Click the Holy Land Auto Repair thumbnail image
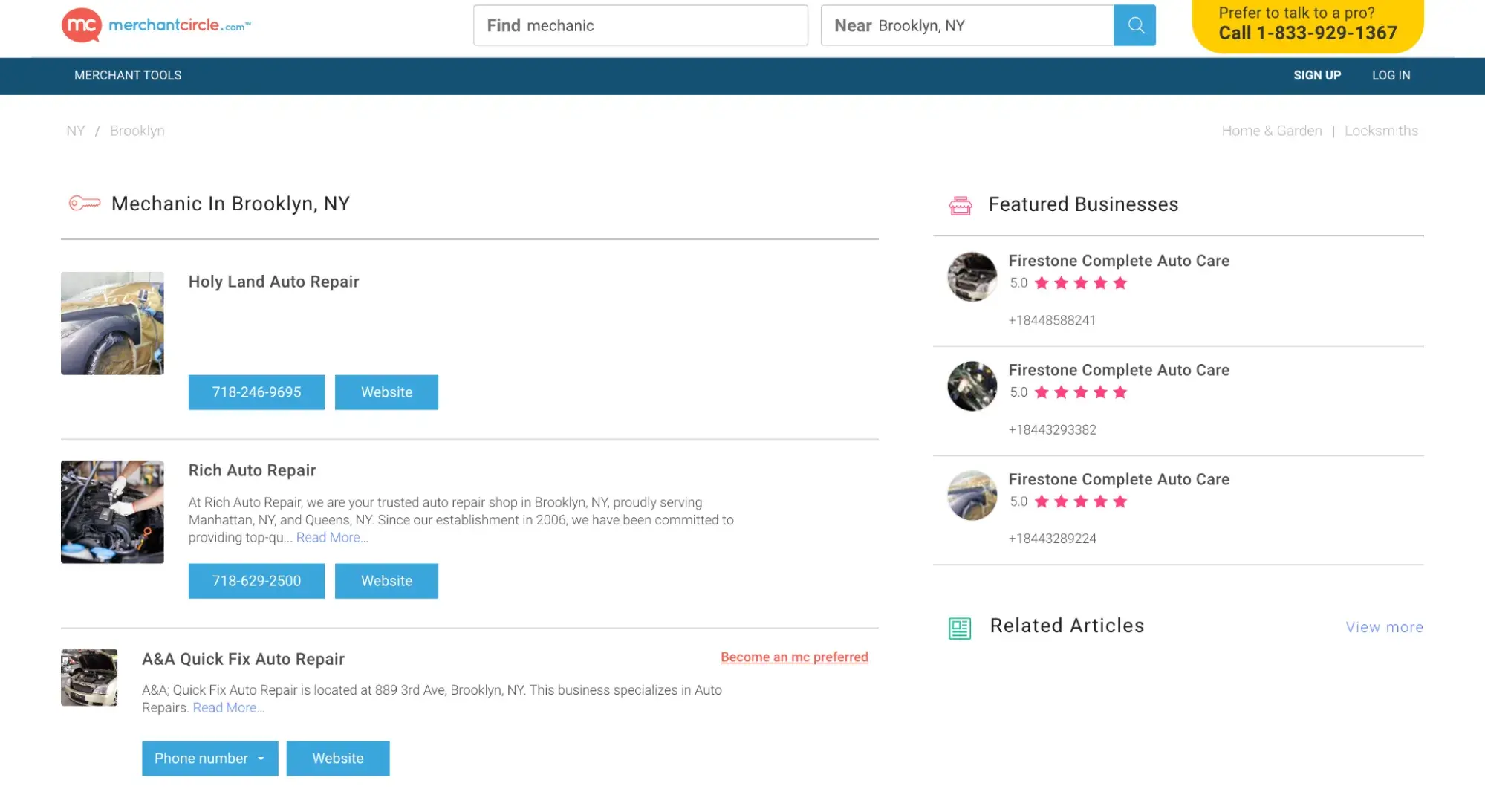 112,323
